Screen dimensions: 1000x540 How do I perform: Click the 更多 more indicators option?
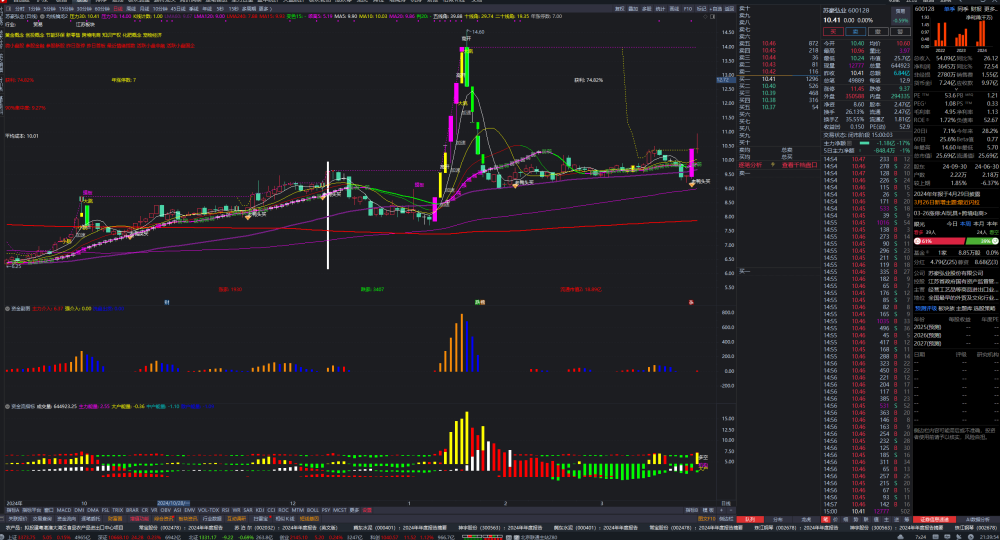click(355, 510)
